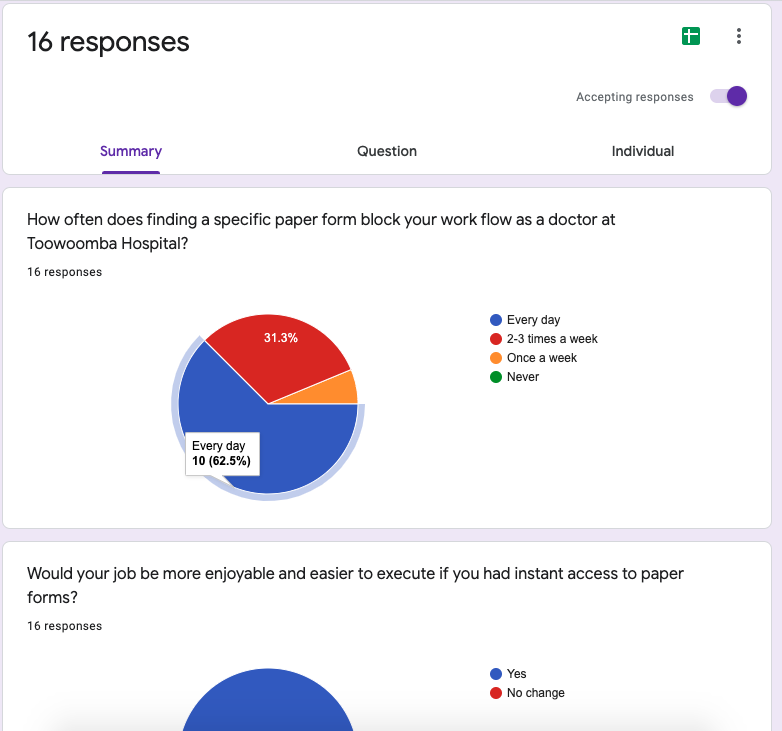This screenshot has width=782, height=731.
Task: Click the red No change legend dot
Action: pyautogui.click(x=496, y=693)
